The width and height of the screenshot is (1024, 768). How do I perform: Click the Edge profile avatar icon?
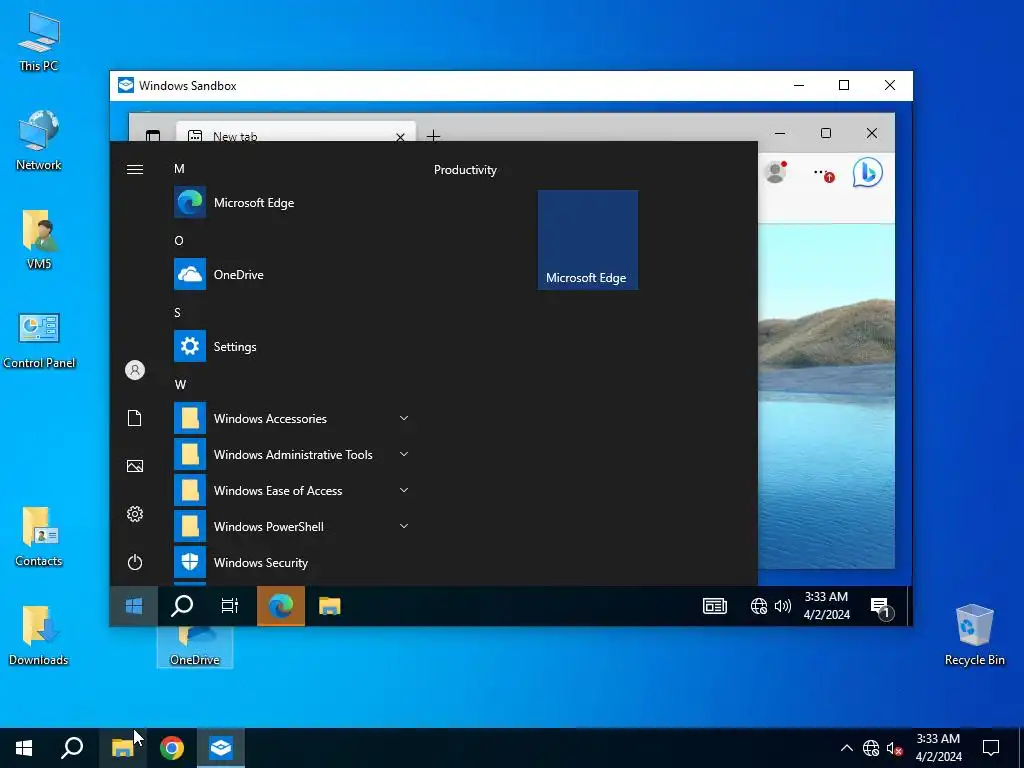(775, 172)
